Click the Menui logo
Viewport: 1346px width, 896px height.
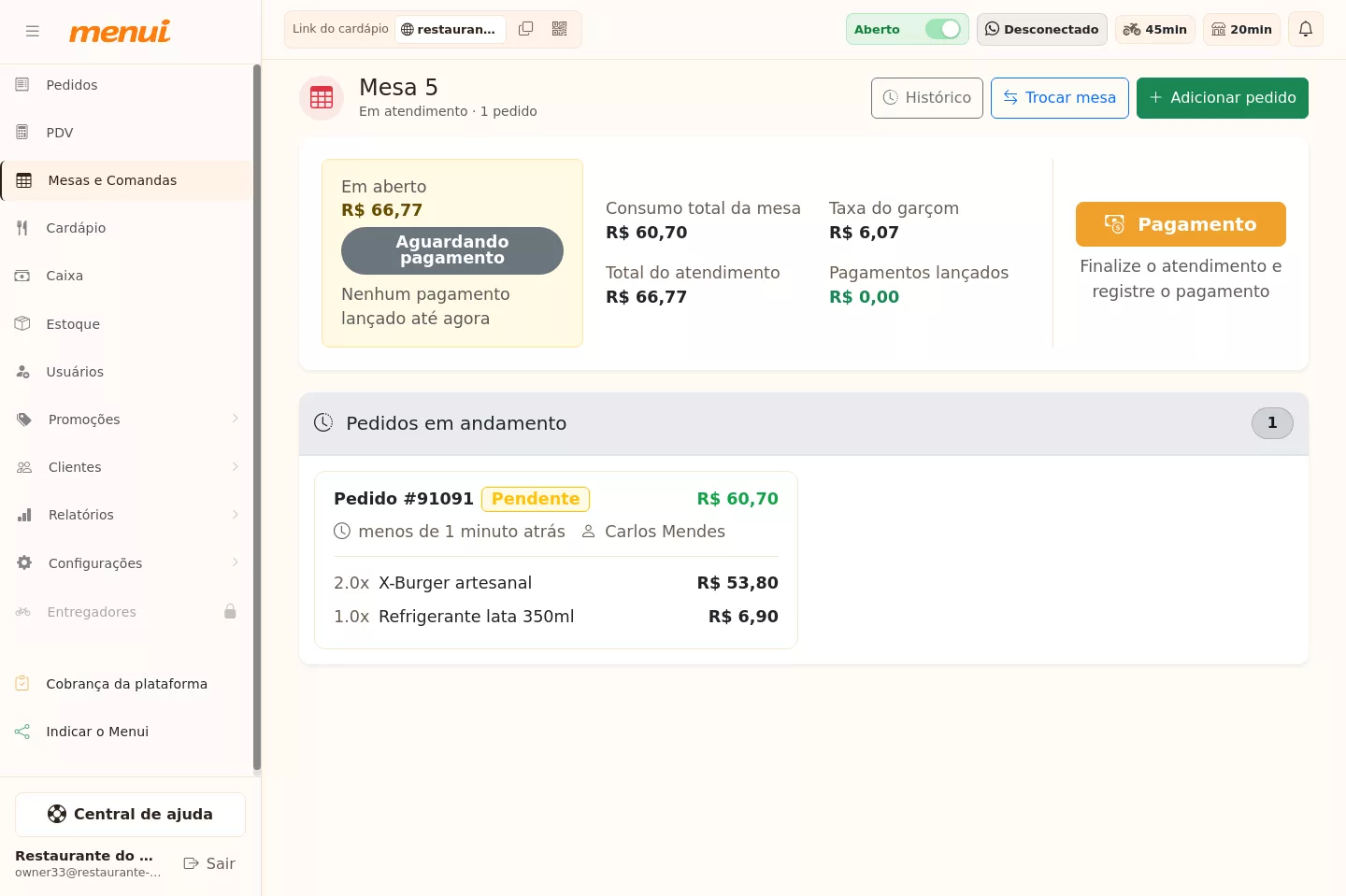click(x=120, y=31)
